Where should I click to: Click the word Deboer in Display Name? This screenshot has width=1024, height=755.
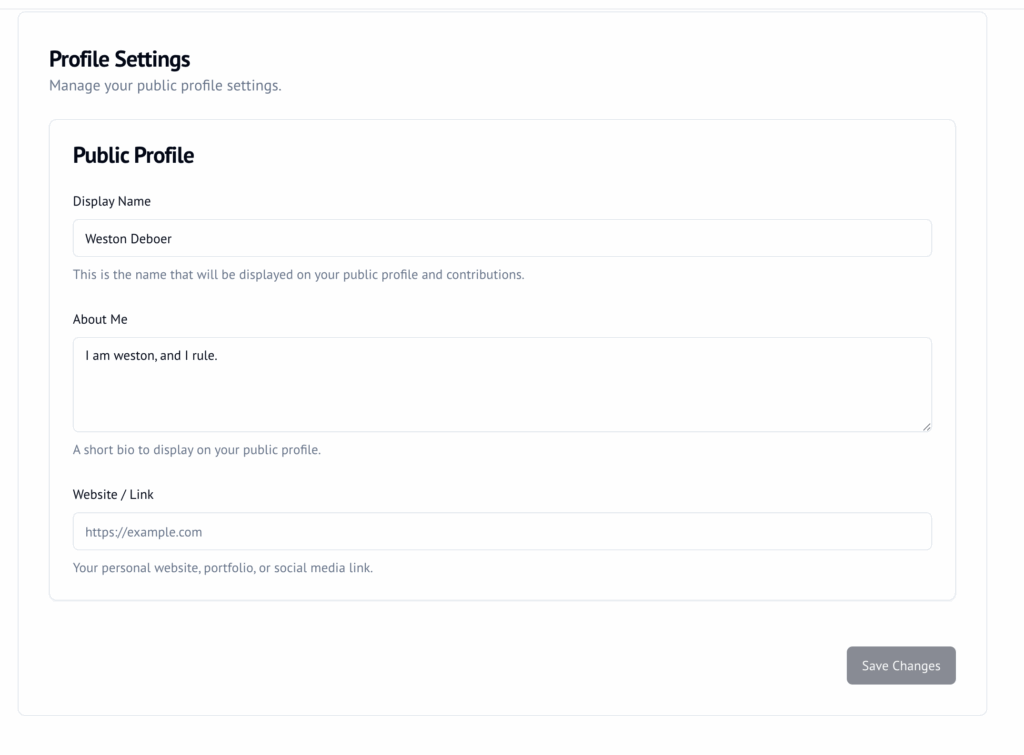click(x=151, y=239)
